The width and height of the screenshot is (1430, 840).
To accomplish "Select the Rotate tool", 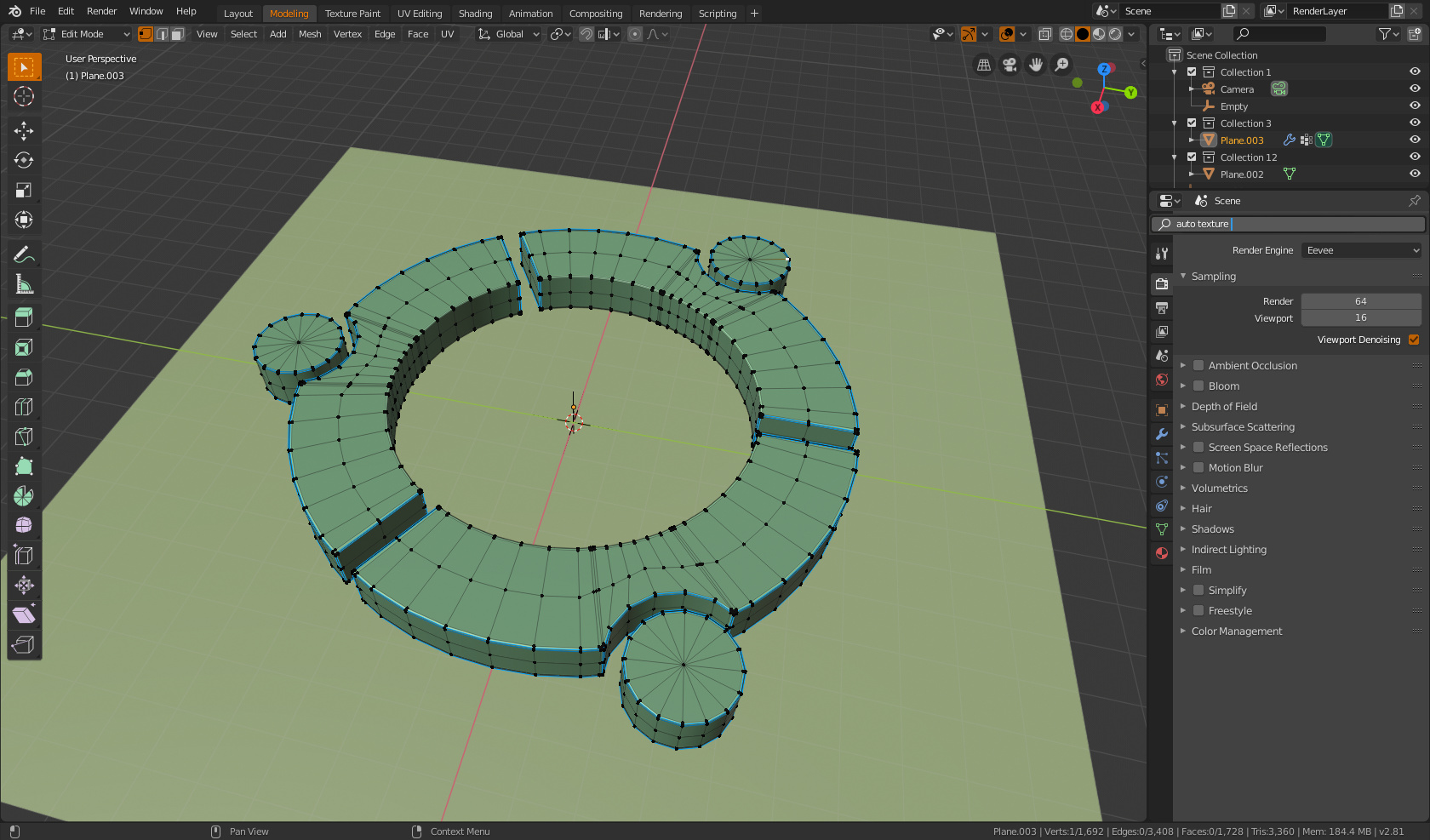I will point(24,160).
